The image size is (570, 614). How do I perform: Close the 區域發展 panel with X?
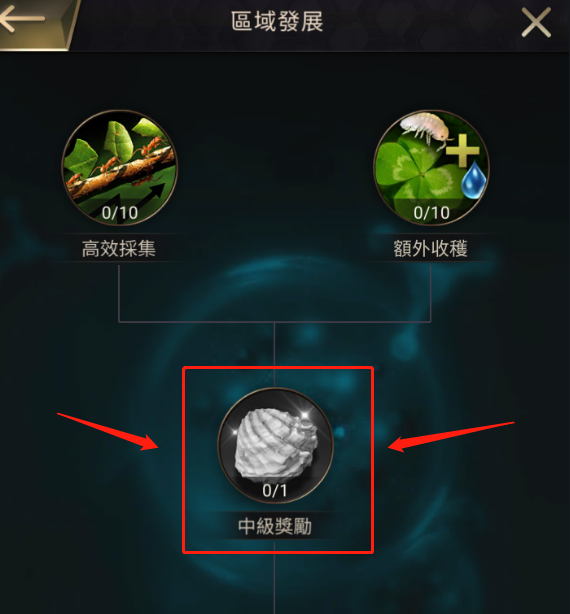coord(536,23)
